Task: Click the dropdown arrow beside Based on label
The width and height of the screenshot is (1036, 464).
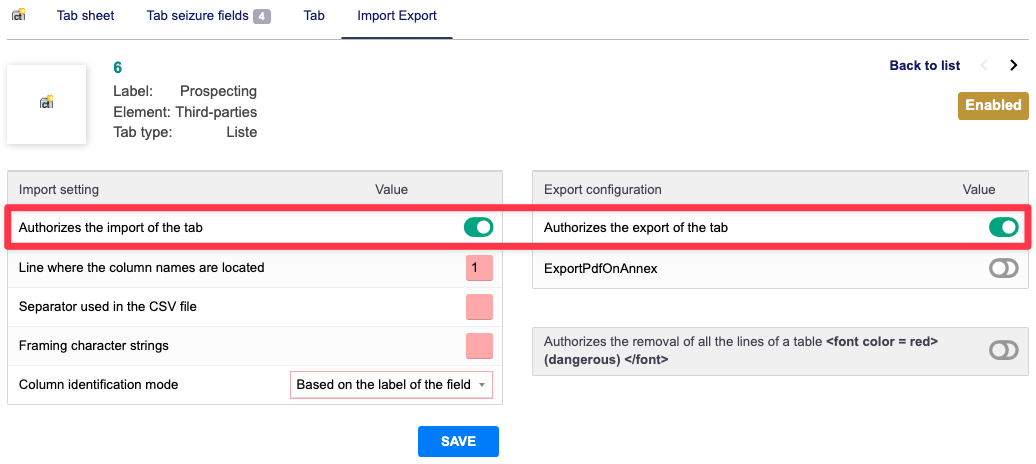Action: [482, 385]
